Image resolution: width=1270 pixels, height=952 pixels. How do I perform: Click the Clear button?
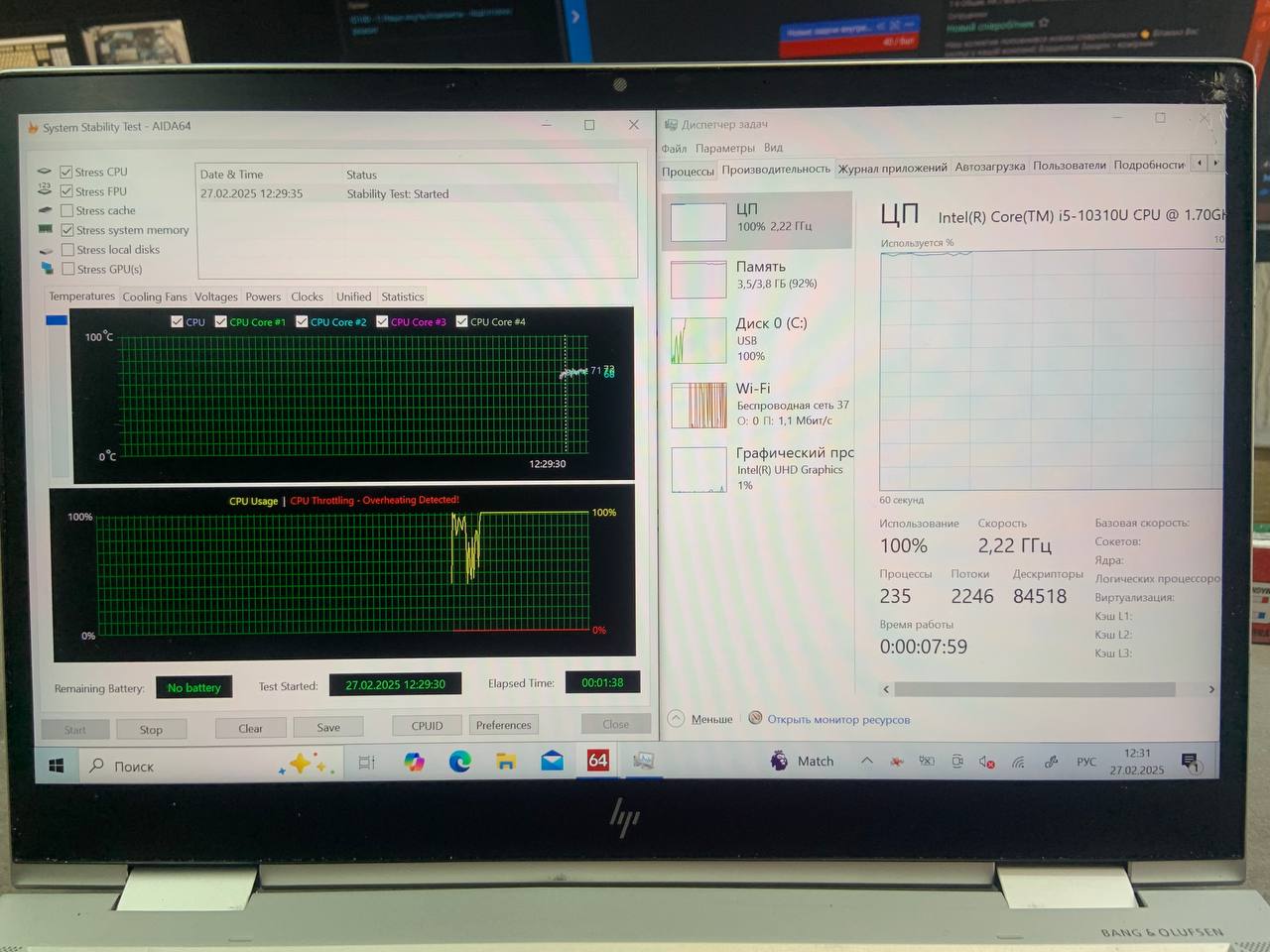click(250, 728)
